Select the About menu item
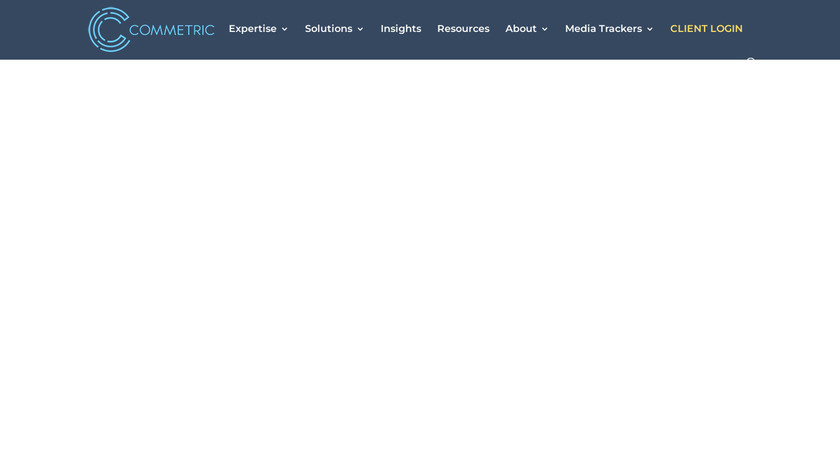The width and height of the screenshot is (840, 472). (x=521, y=29)
